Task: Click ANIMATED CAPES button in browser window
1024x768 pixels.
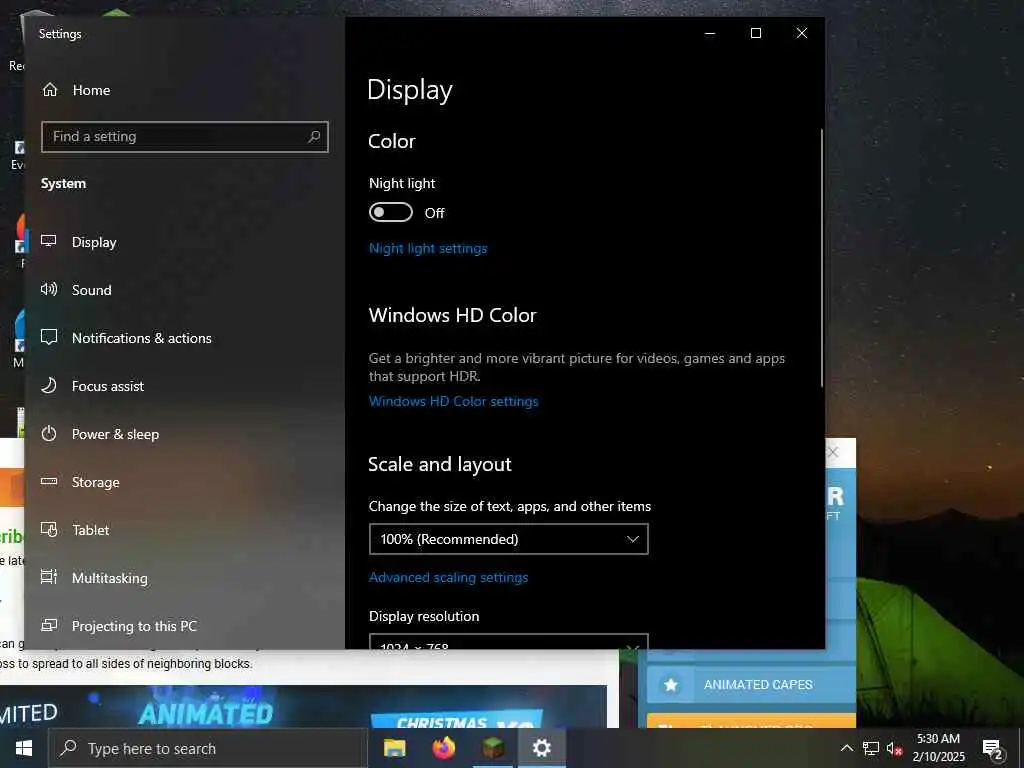Action: tap(751, 684)
